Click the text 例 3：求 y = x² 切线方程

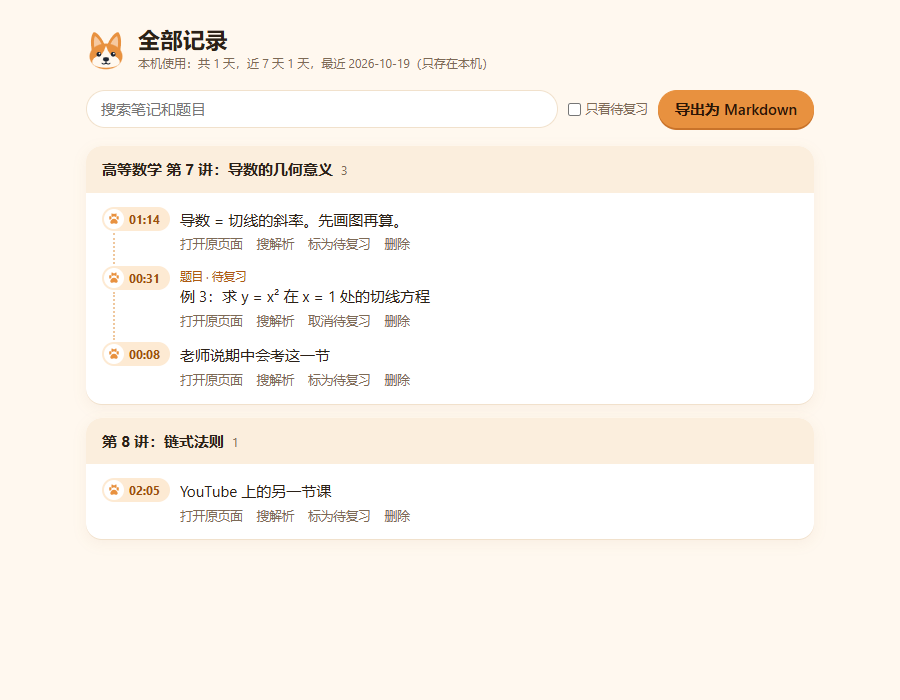pyautogui.click(x=305, y=297)
